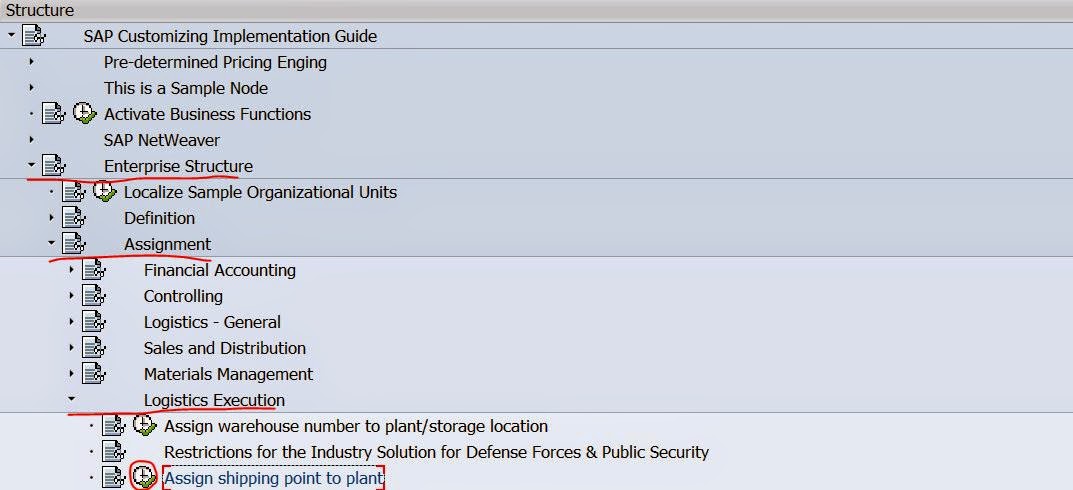
Task: Expand the Pre-determined Pricing Enging node
Action: (x=32, y=62)
